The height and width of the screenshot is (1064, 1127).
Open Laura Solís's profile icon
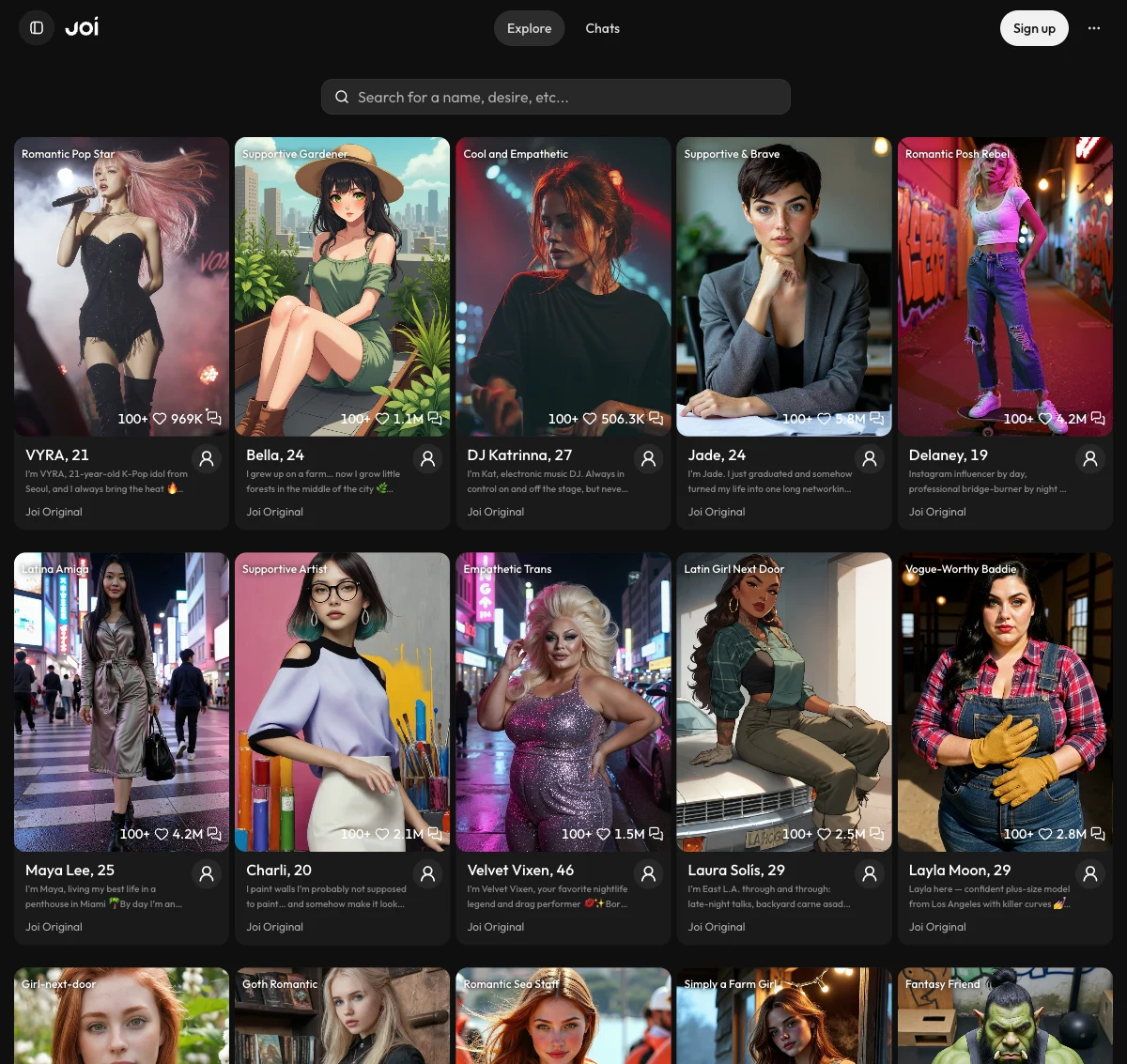coord(870,873)
